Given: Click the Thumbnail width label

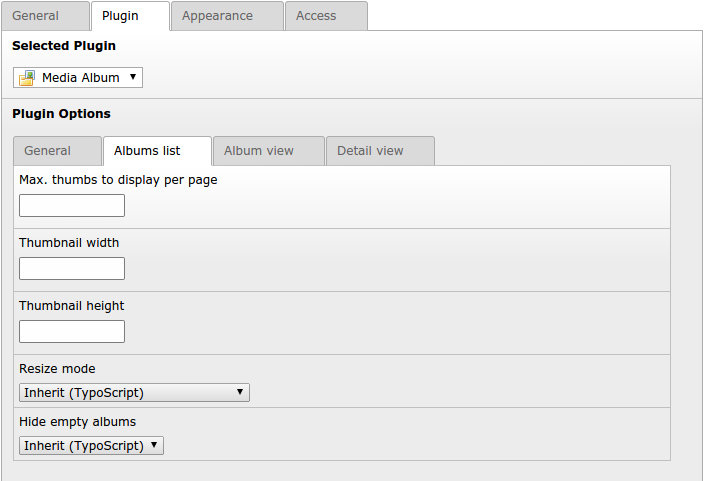Looking at the screenshot, I should tap(69, 243).
